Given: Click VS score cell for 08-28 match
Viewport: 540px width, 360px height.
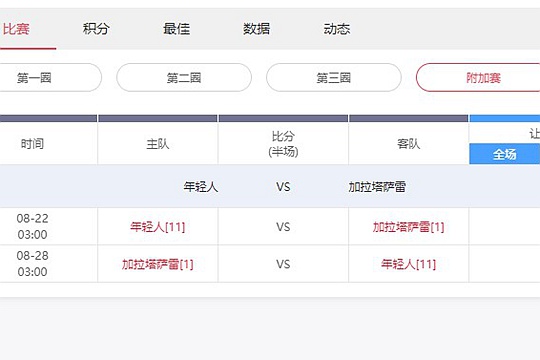Looking at the screenshot, I should tap(283, 264).
